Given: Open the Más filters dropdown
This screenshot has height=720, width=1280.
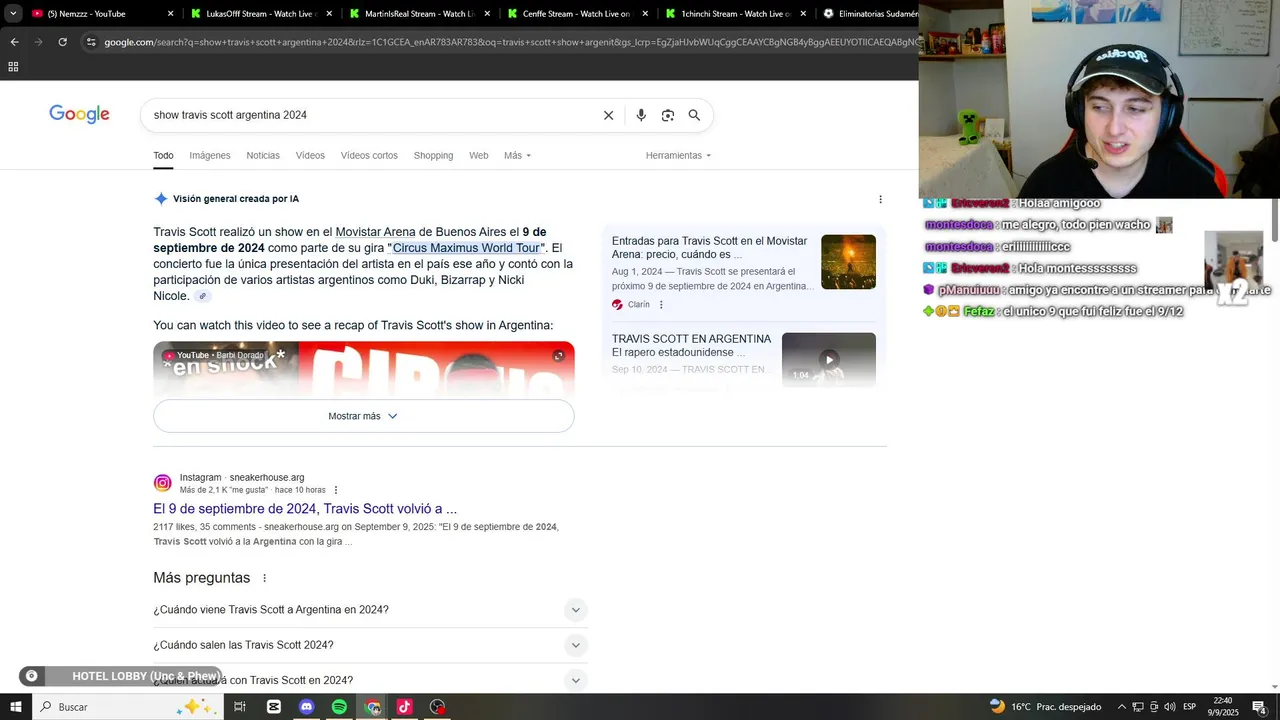Looking at the screenshot, I should tap(517, 156).
